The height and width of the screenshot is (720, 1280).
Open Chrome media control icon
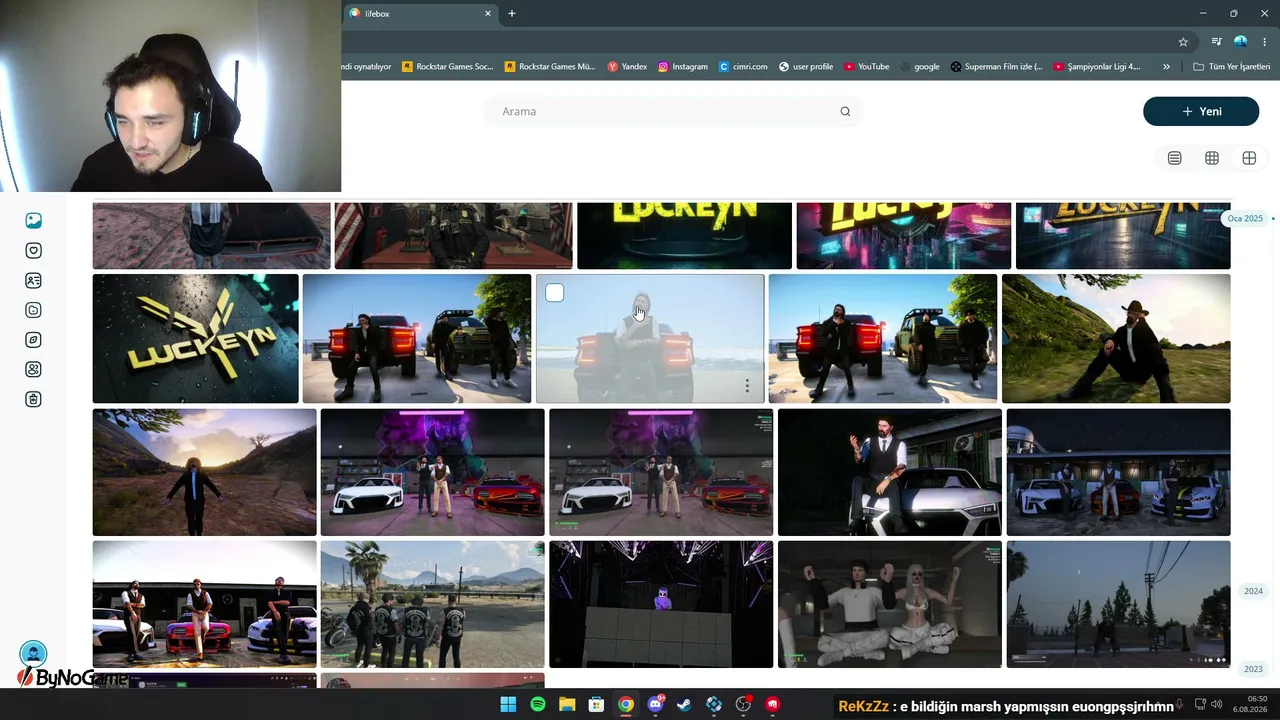[1216, 42]
